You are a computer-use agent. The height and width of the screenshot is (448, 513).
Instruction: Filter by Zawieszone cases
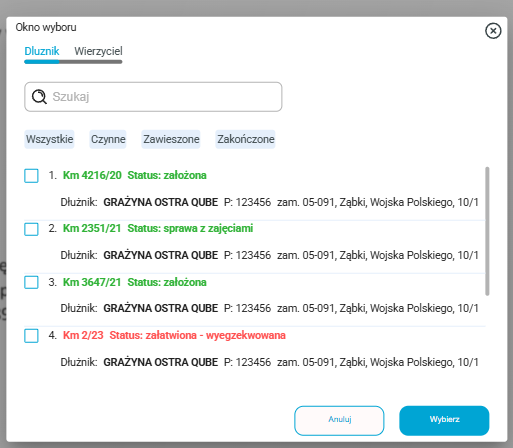click(x=171, y=139)
